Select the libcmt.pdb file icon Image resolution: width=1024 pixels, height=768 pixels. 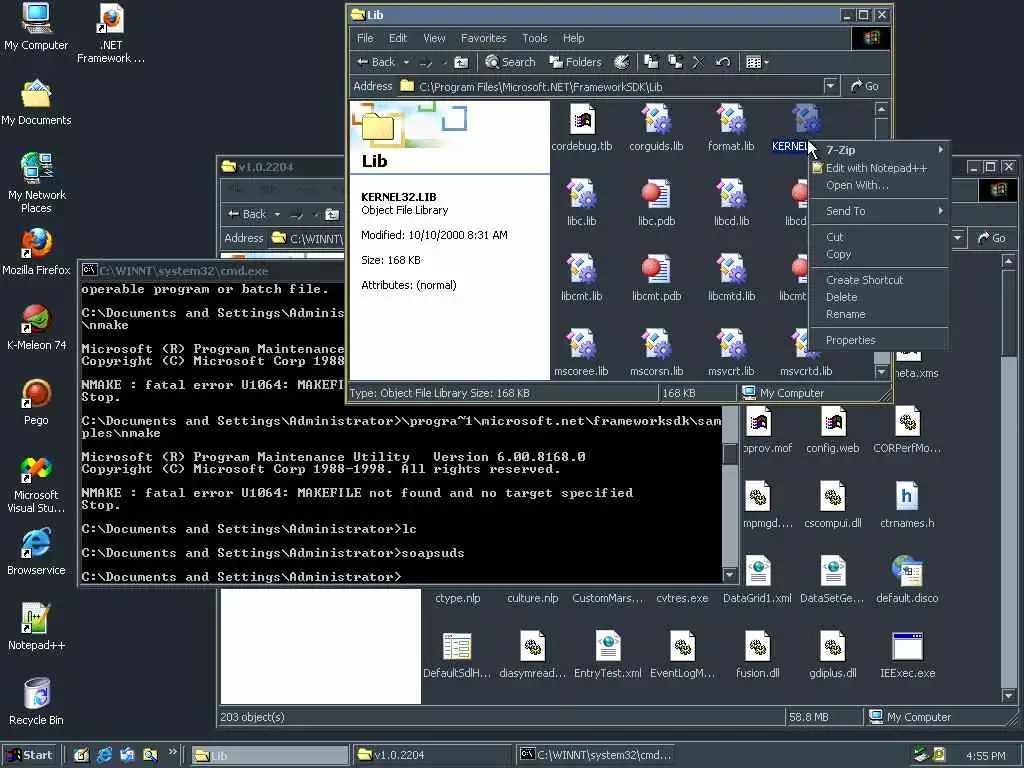coord(656,270)
